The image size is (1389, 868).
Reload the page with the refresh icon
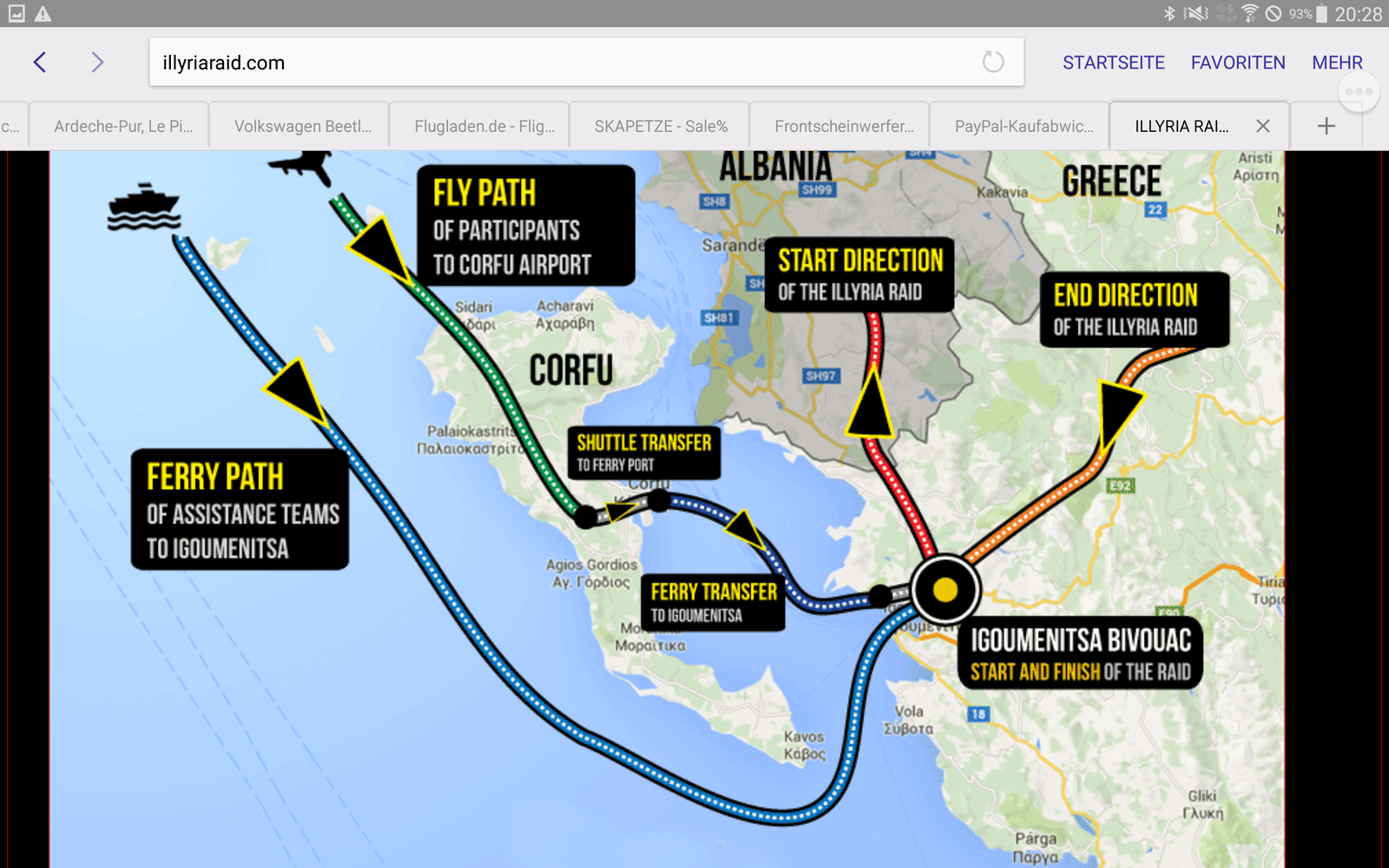[x=992, y=62]
